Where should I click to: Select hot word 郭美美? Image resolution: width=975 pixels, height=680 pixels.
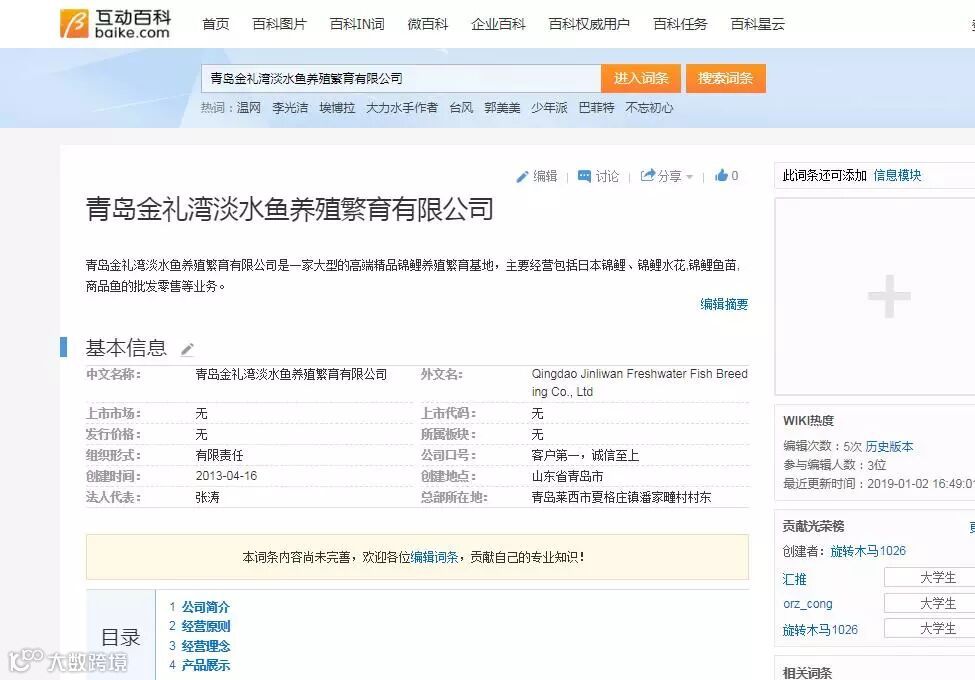click(502, 108)
